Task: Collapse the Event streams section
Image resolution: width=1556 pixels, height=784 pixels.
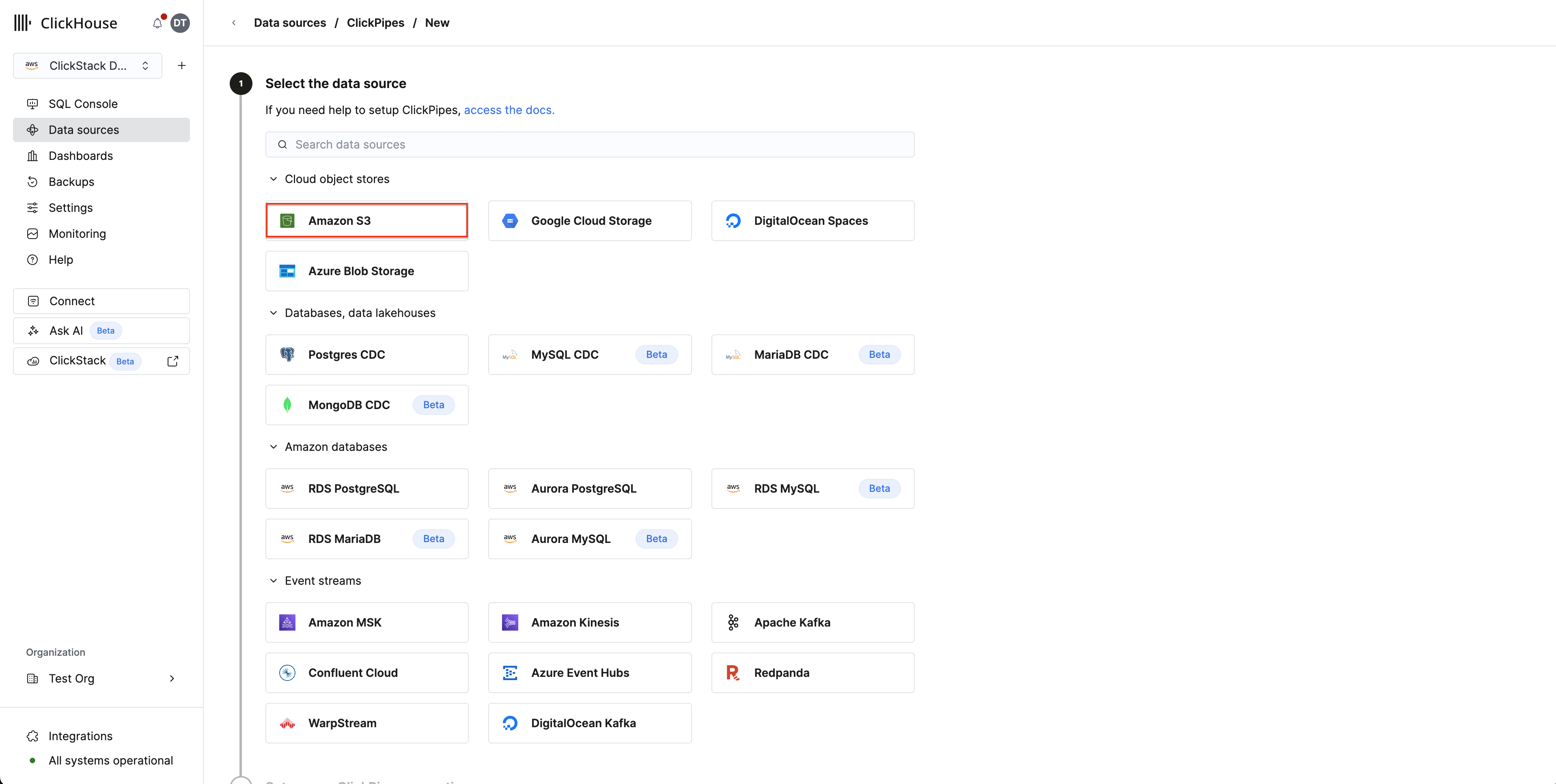Action: (x=274, y=580)
